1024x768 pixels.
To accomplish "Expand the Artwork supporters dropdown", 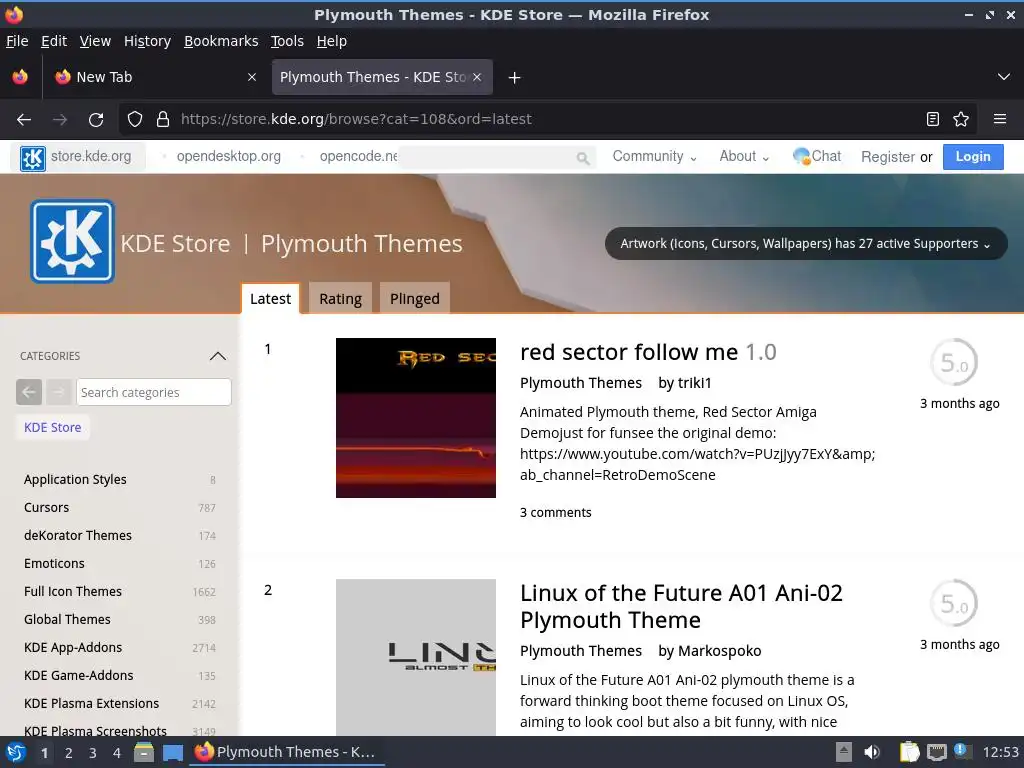I will pos(806,244).
